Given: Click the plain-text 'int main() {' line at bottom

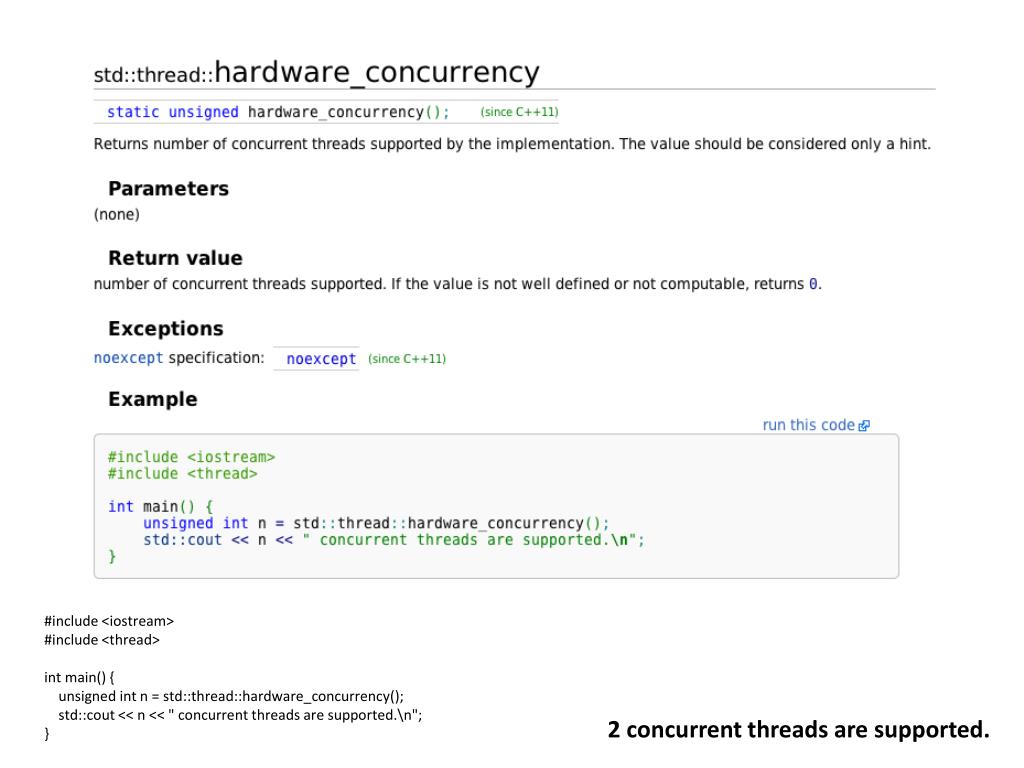Looking at the screenshot, I should (x=79, y=677).
